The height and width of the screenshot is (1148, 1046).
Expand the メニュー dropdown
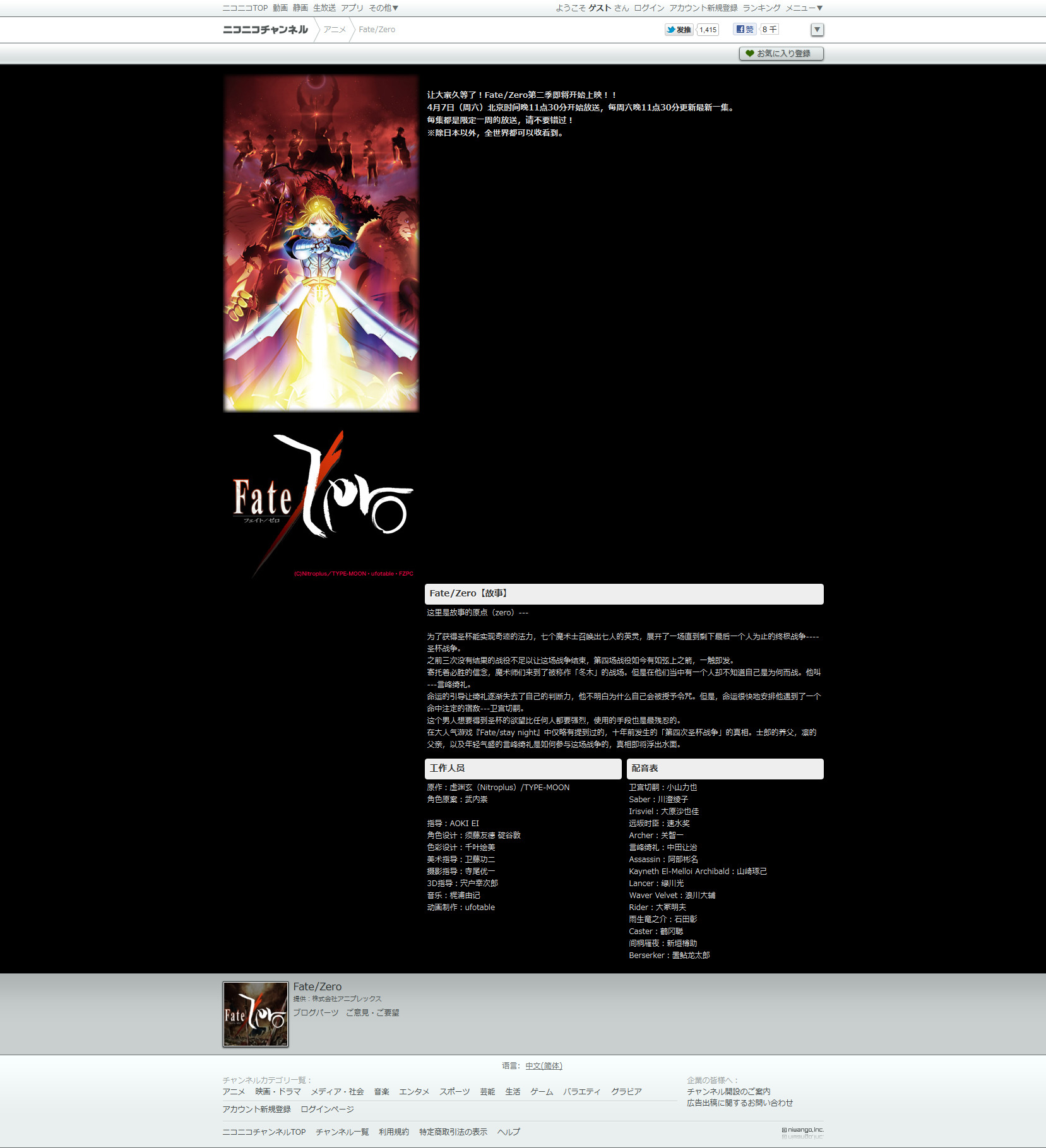point(804,8)
